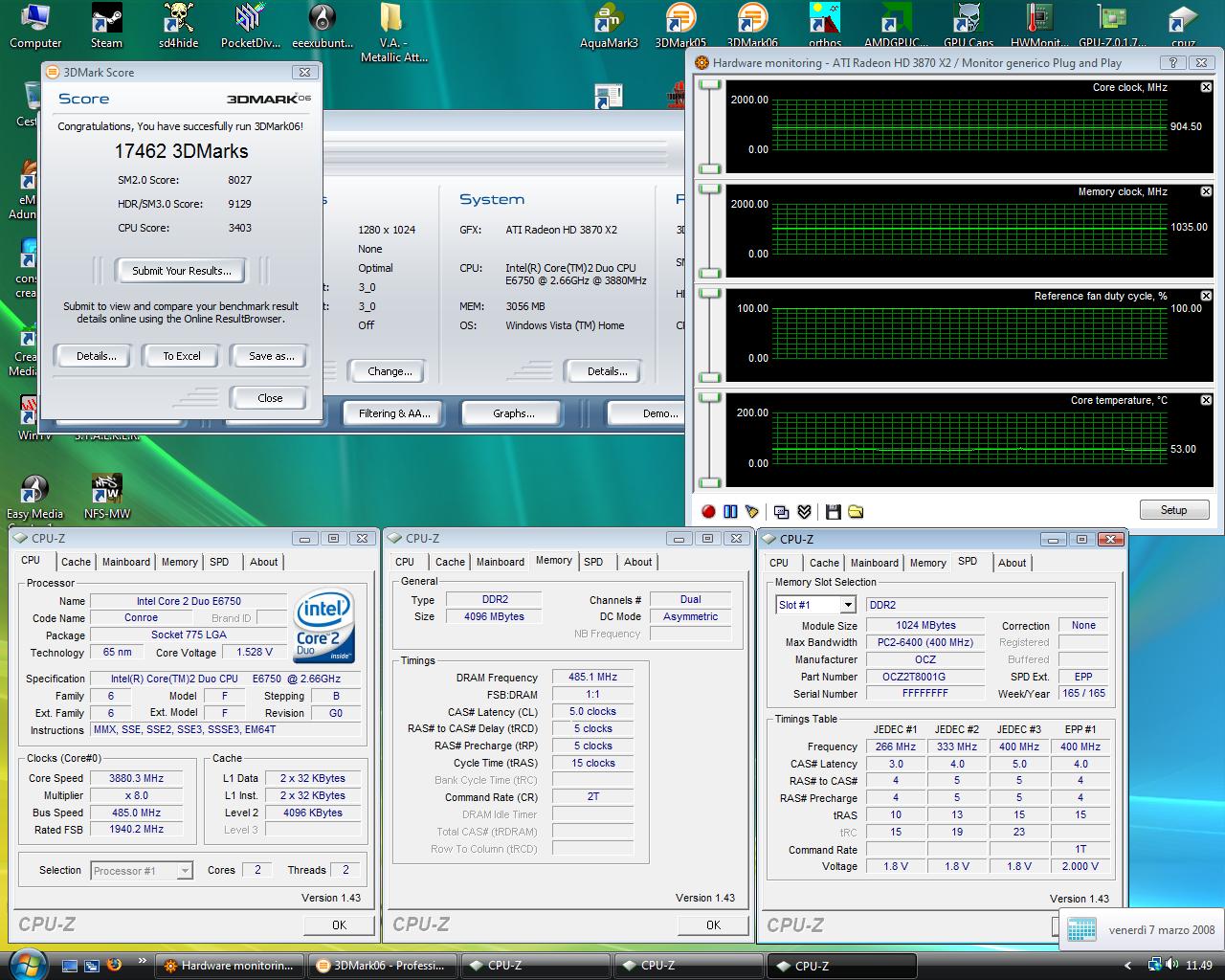Open About tab in the middle CPU-Z window
Viewport: 1225px width, 980px height.
tap(638, 562)
